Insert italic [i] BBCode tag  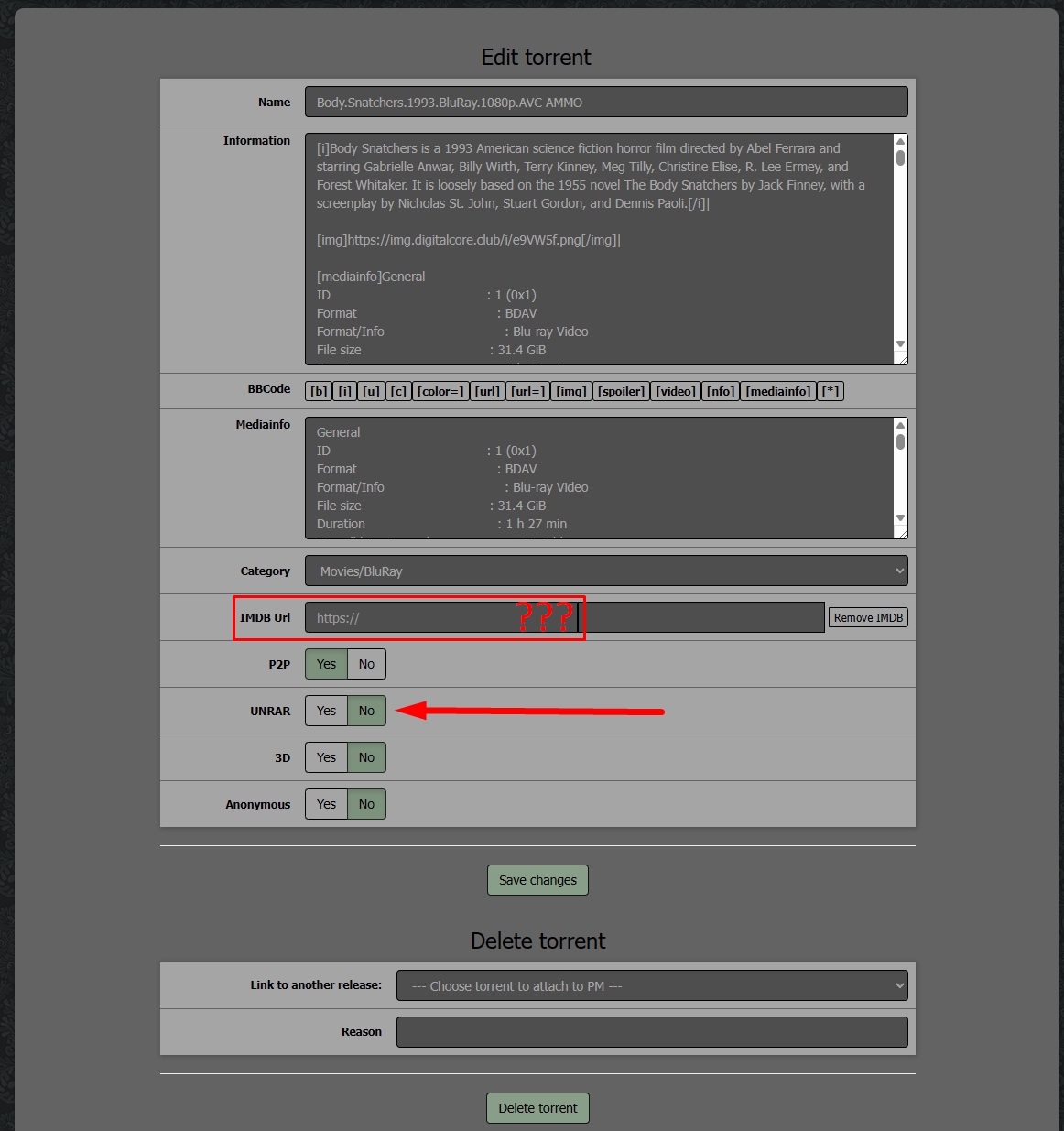344,391
